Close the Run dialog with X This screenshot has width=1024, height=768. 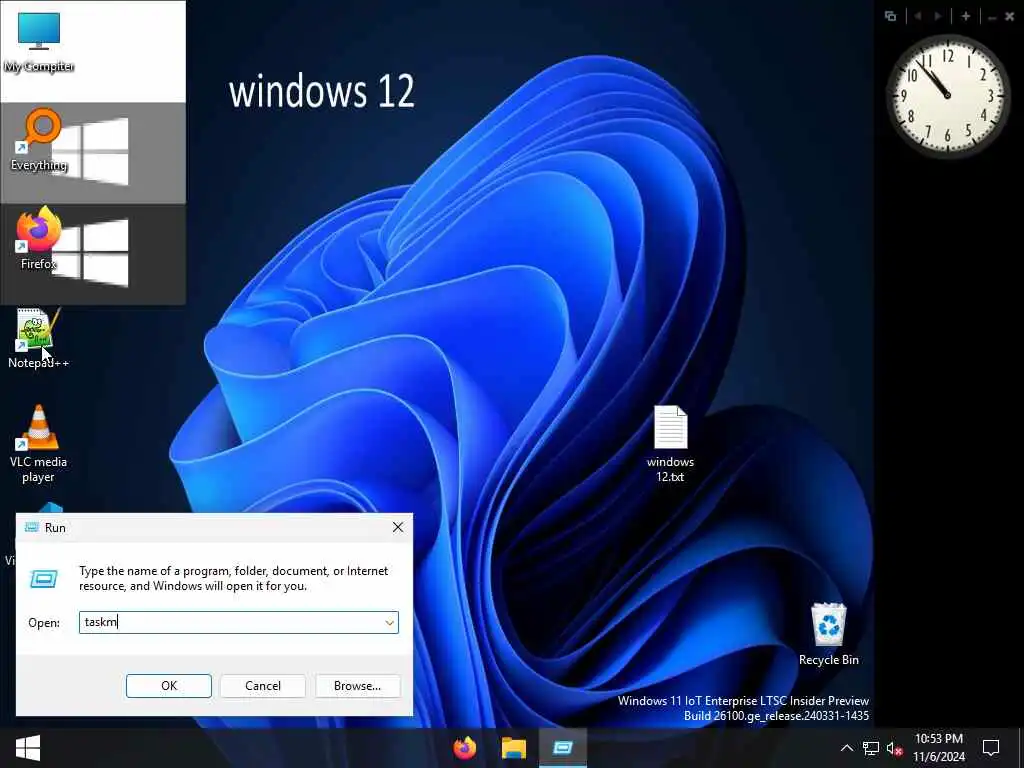point(398,527)
